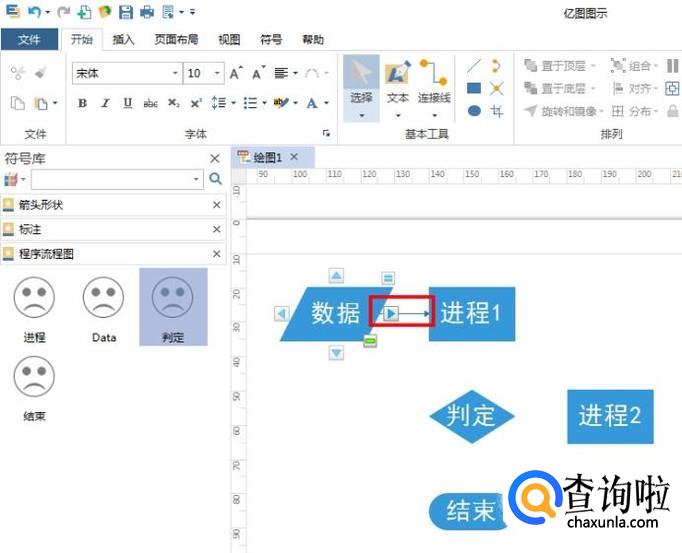The width and height of the screenshot is (682, 553).
Task: Switch to the 帮助 ribbon tab
Action: [313, 40]
